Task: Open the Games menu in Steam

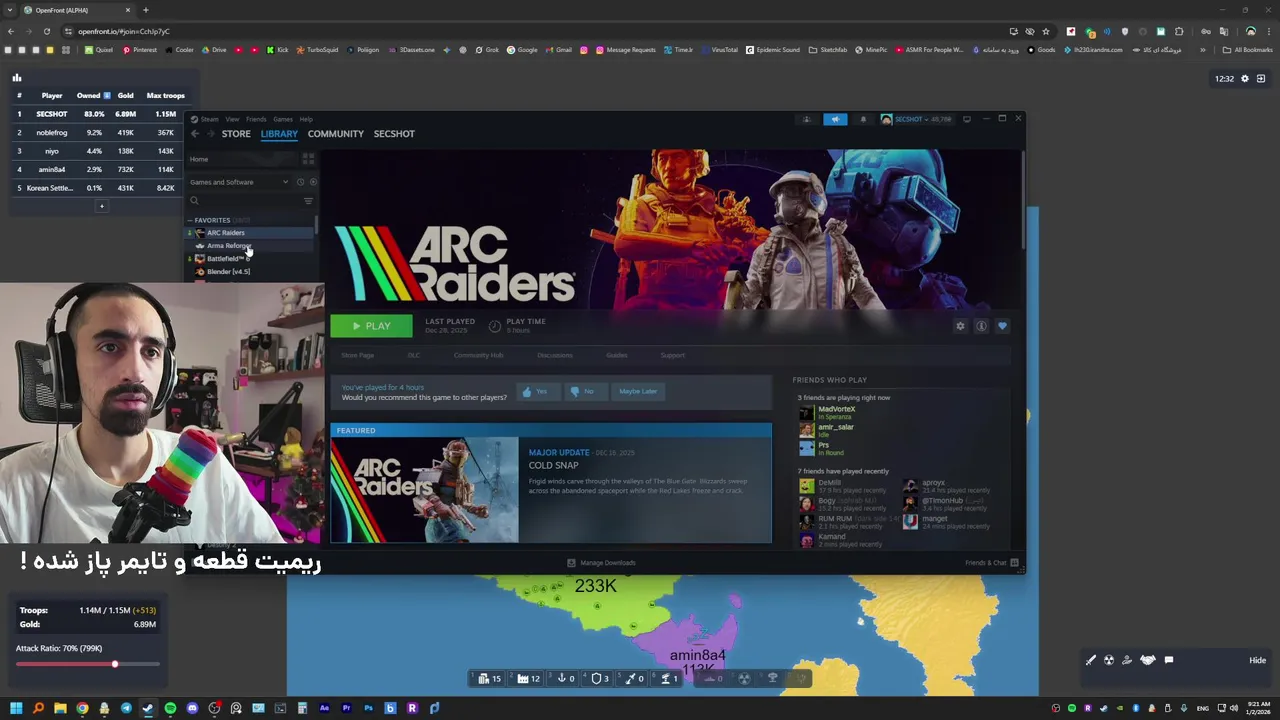Action: [x=283, y=119]
